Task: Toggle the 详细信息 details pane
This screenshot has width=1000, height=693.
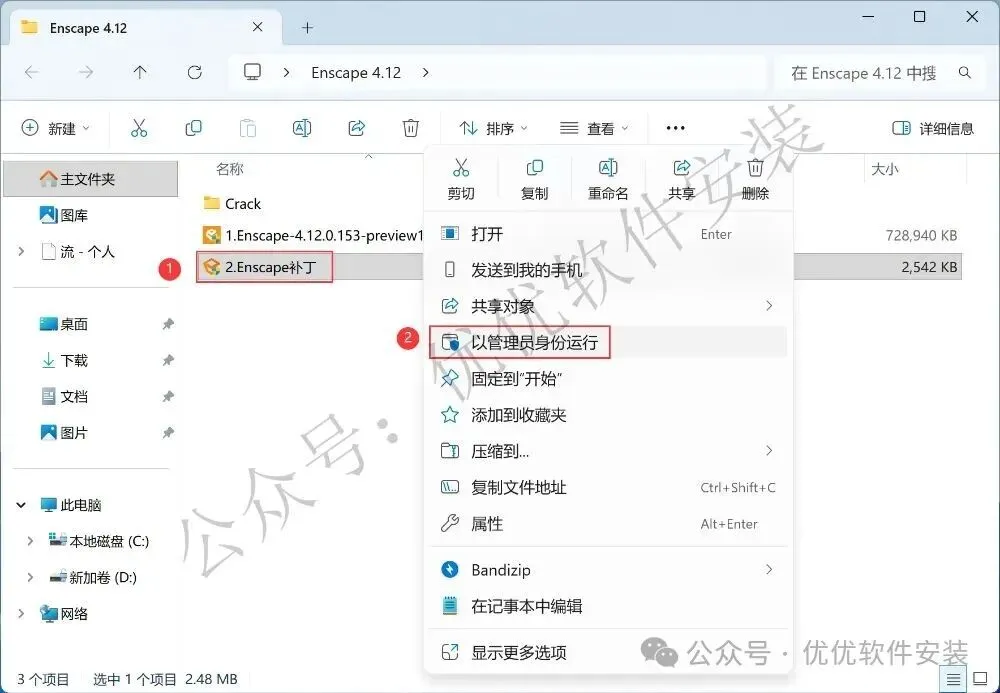Action: tap(932, 128)
